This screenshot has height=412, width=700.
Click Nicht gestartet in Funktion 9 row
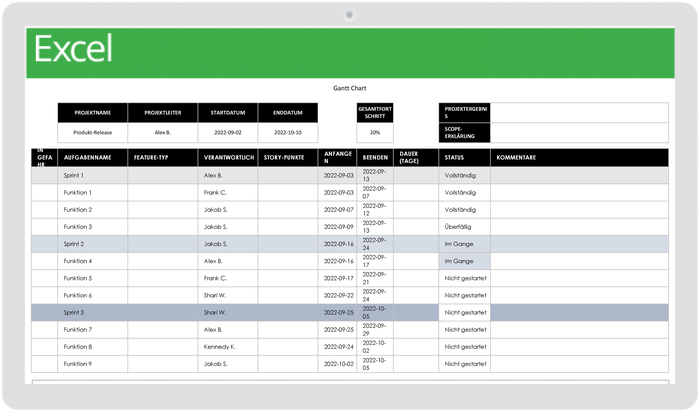coord(465,364)
